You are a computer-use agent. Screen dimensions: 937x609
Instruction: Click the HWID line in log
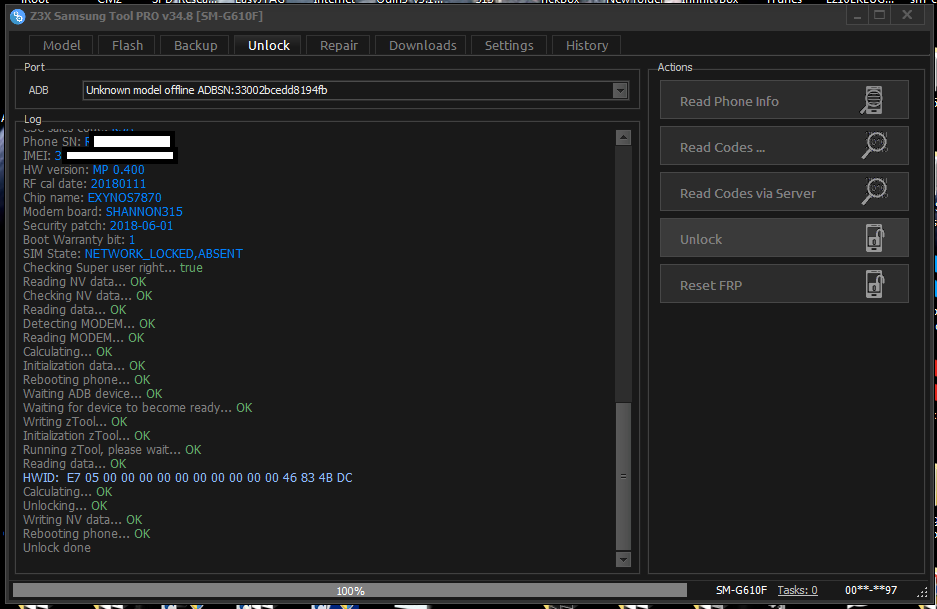(x=188, y=478)
